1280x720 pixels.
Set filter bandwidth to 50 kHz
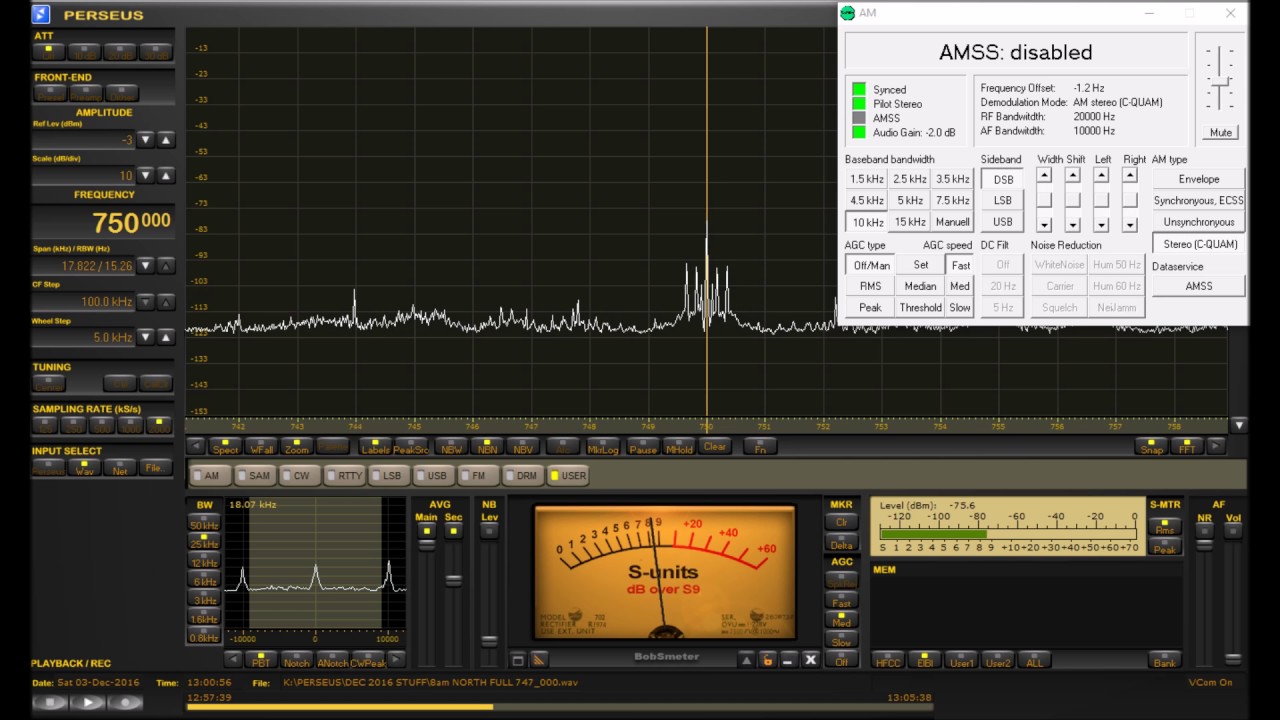click(204, 525)
